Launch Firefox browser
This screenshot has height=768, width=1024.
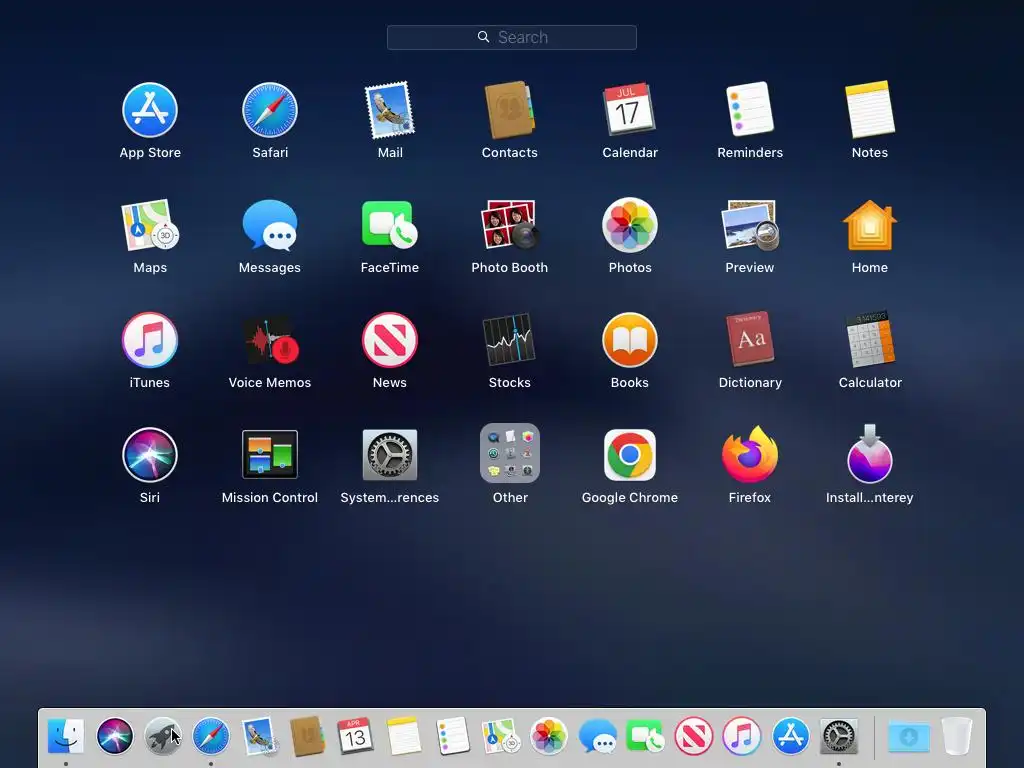click(x=750, y=454)
